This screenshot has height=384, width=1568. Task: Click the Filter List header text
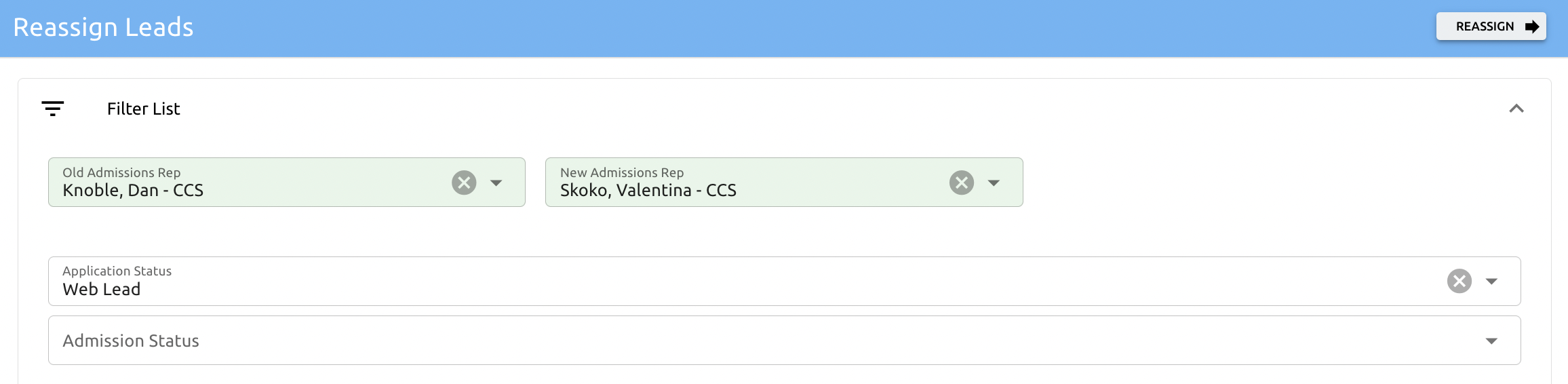143,109
